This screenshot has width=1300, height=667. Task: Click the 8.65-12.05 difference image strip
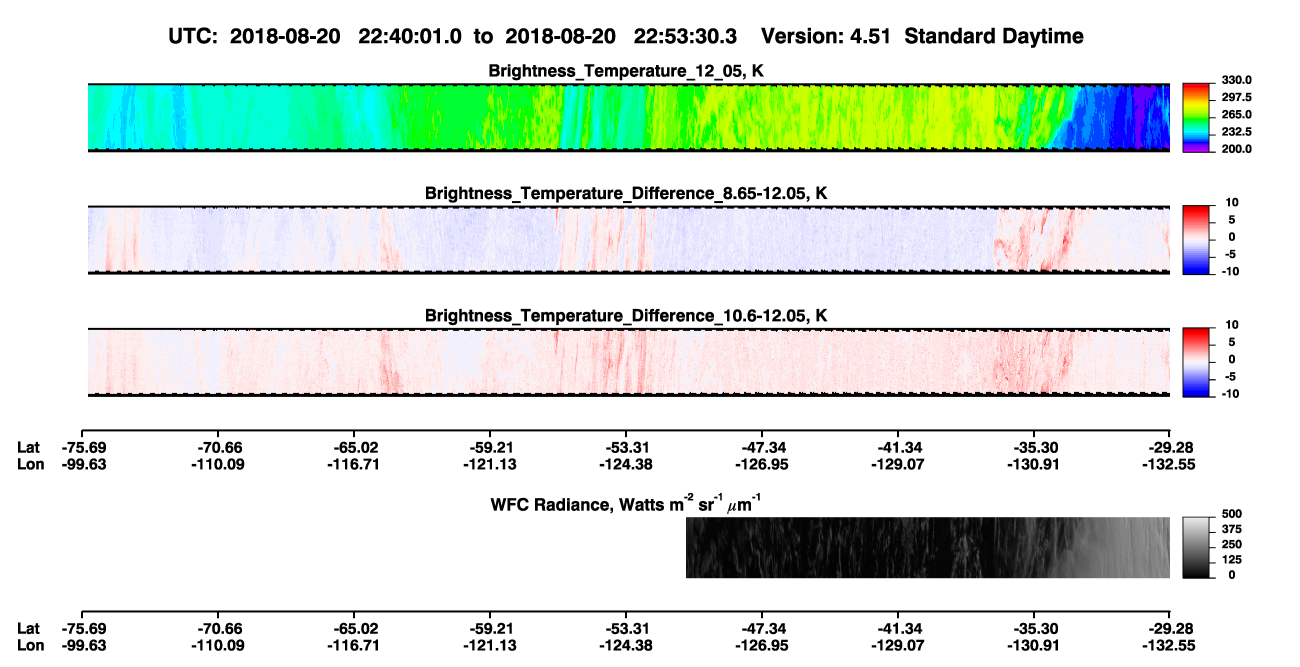629,239
